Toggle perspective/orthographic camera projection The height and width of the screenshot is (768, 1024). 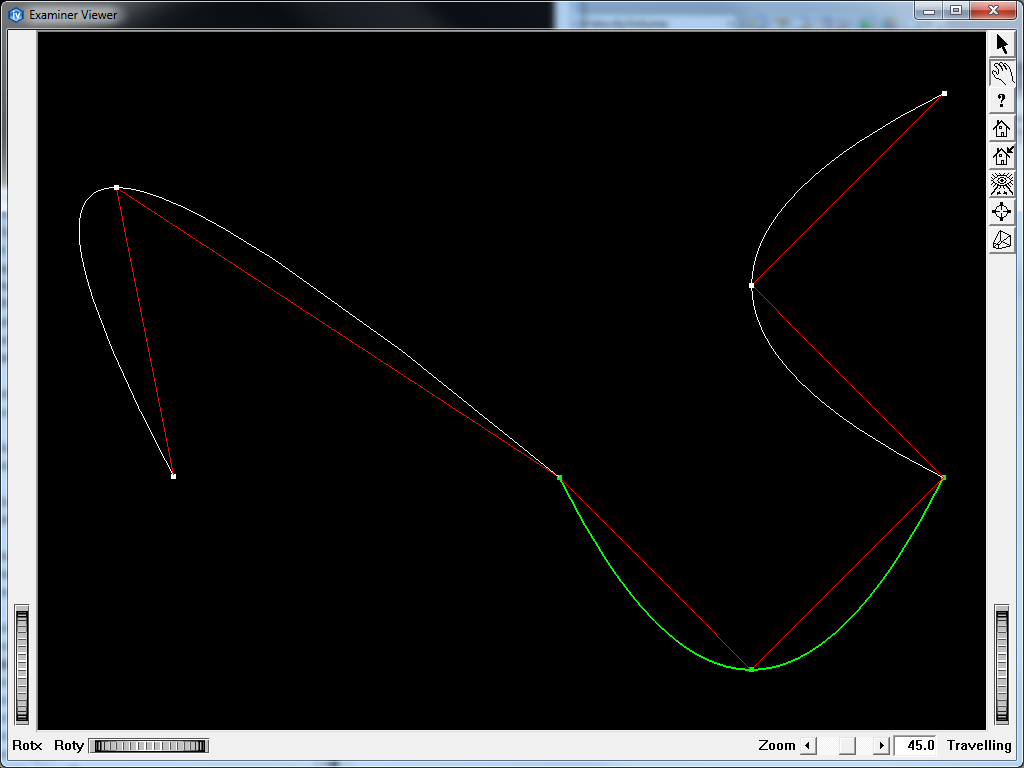pyautogui.click(x=1001, y=239)
